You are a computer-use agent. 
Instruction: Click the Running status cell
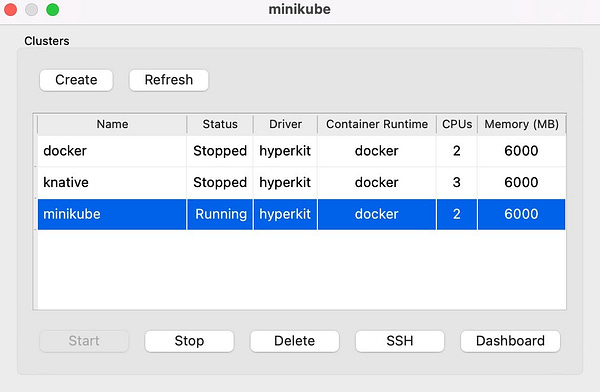220,214
